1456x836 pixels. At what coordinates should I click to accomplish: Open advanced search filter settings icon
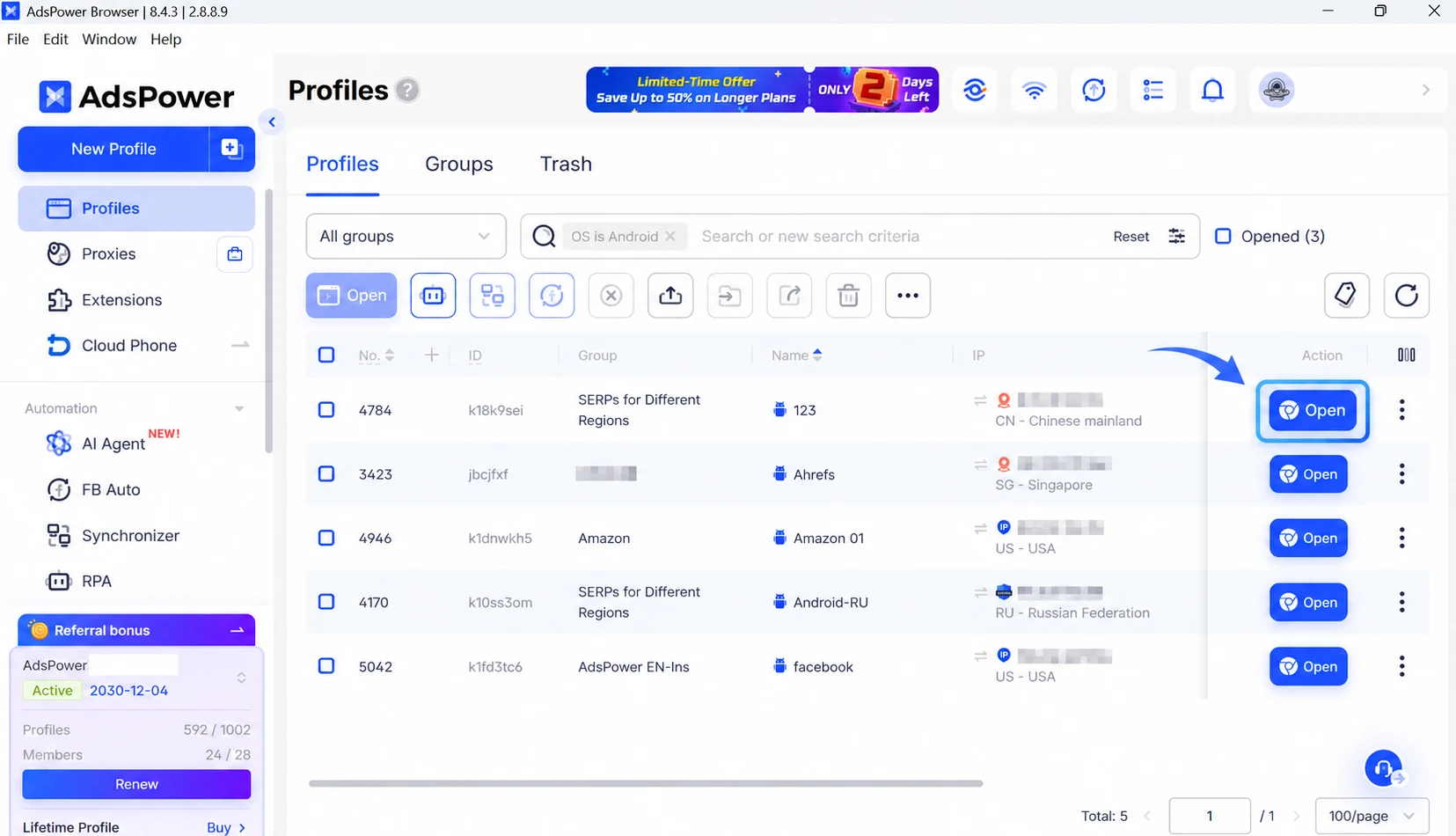click(1176, 236)
